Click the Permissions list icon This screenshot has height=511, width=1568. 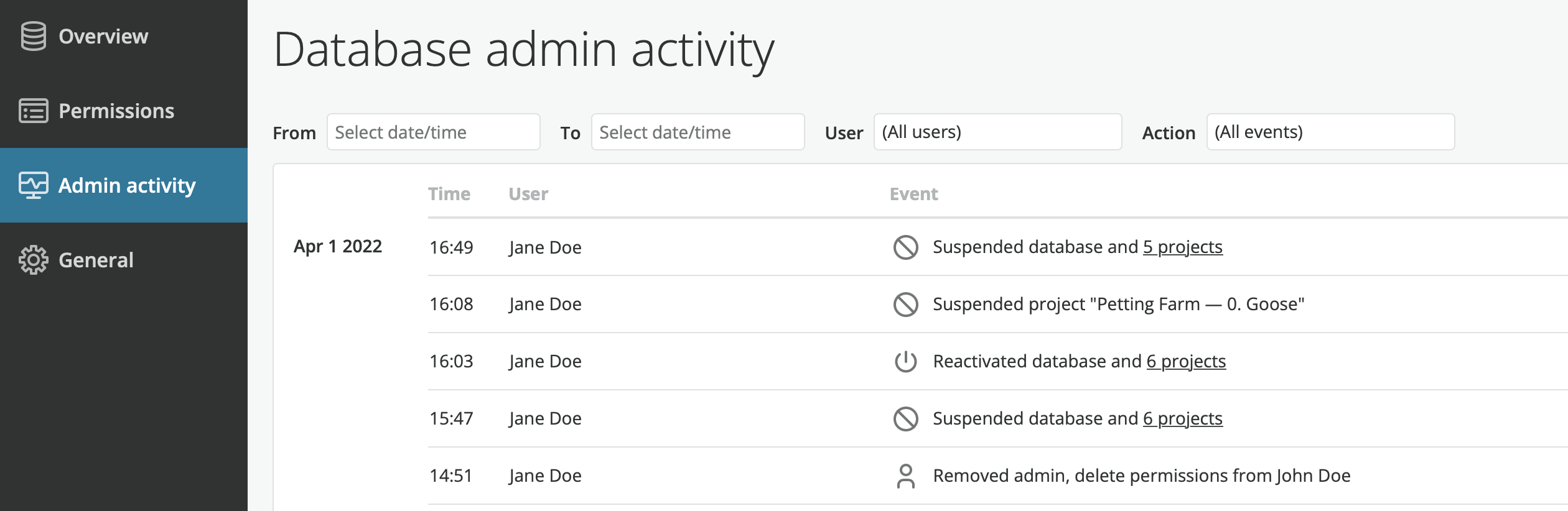[x=33, y=111]
